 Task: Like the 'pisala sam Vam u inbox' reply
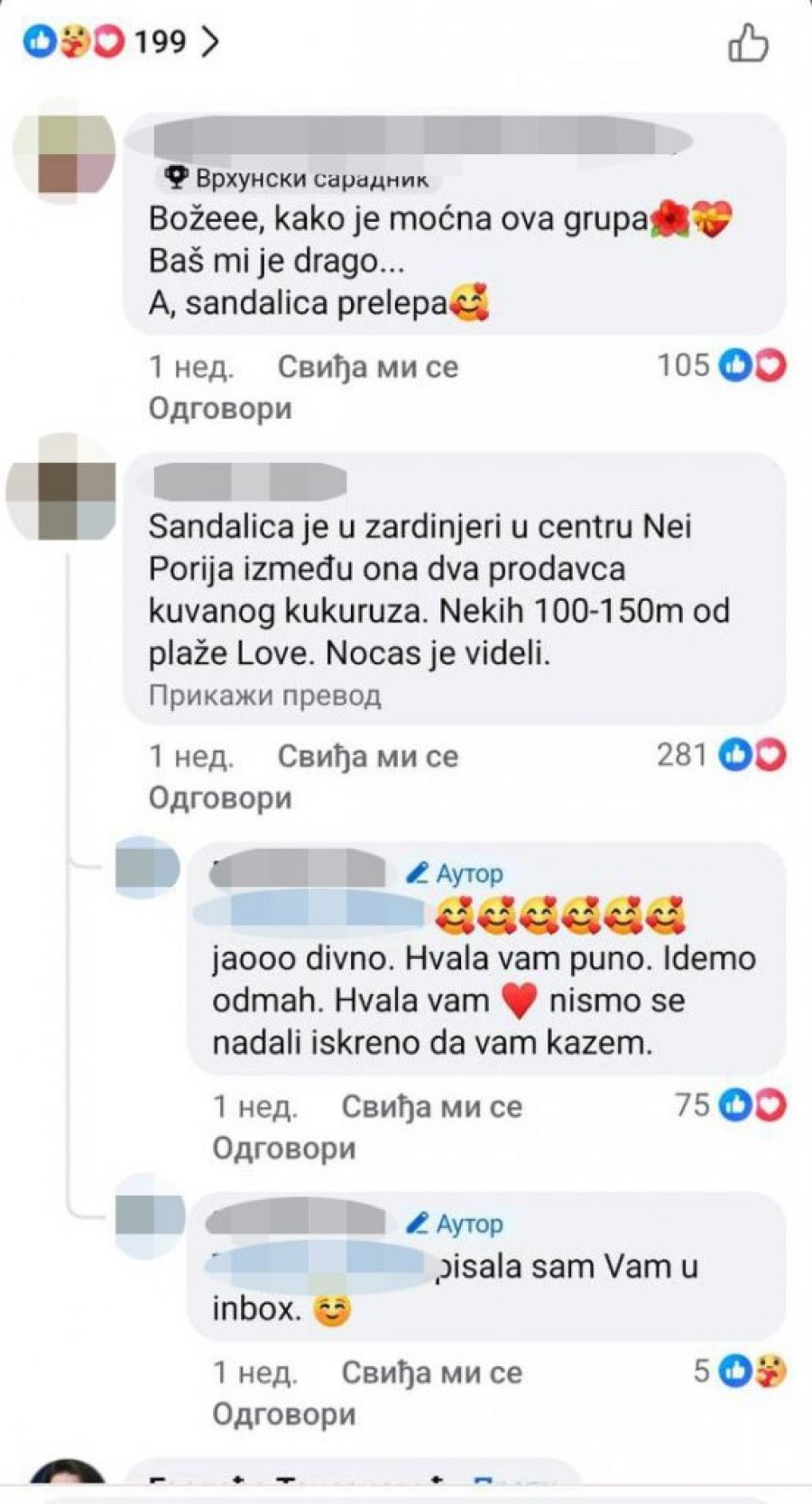(431, 1373)
